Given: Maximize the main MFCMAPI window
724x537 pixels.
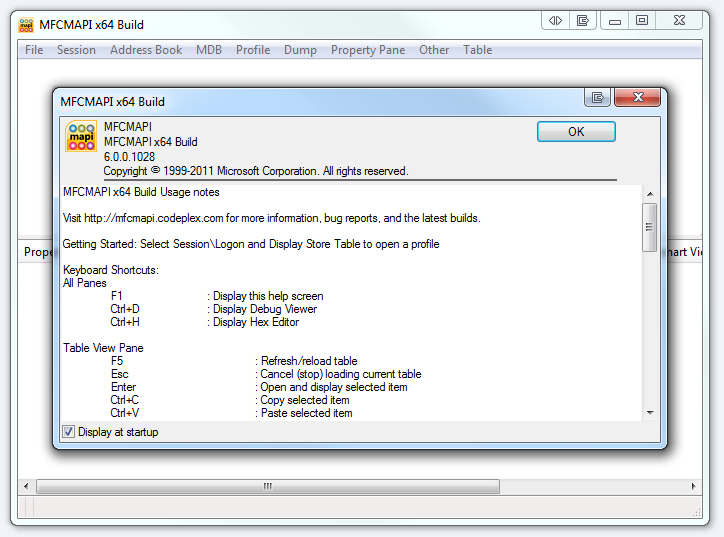Looking at the screenshot, I should coord(642,20).
